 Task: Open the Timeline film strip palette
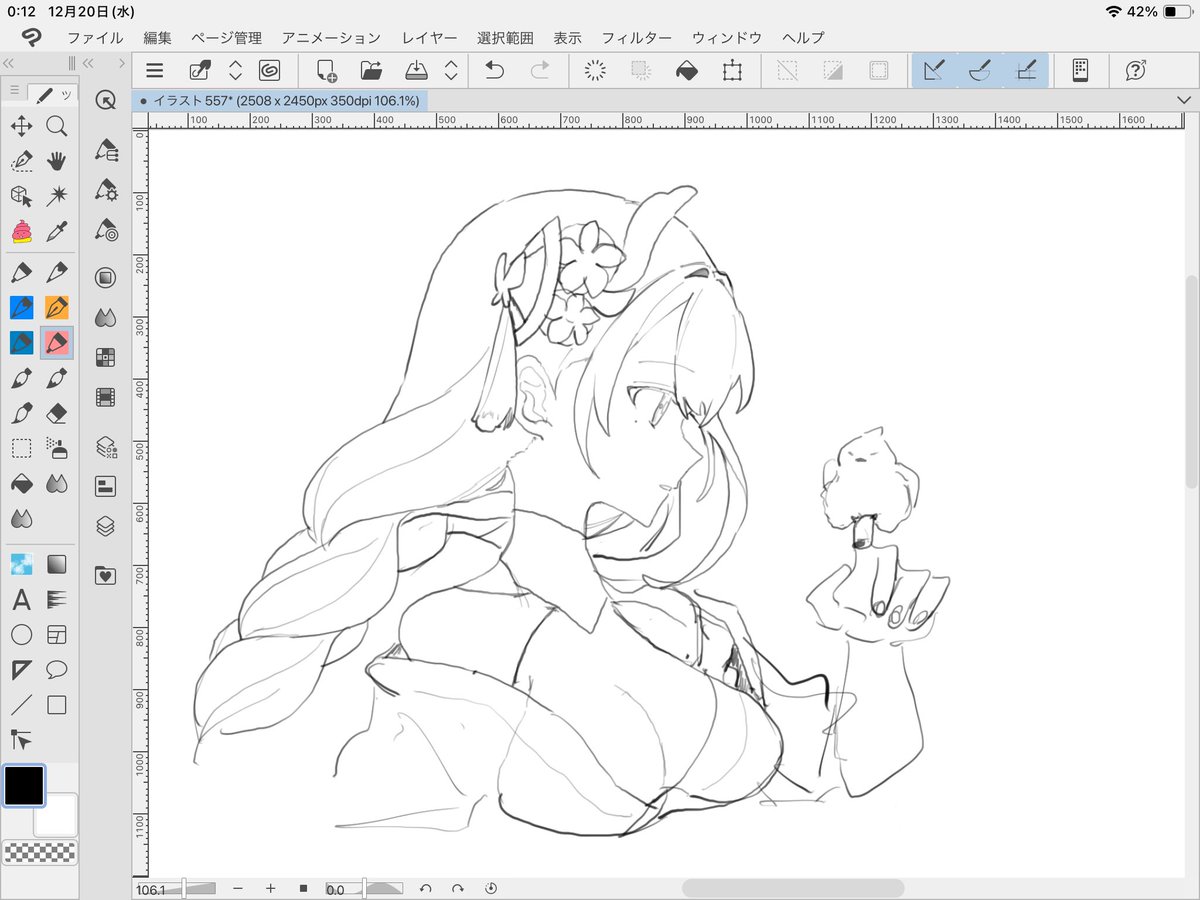[106, 397]
